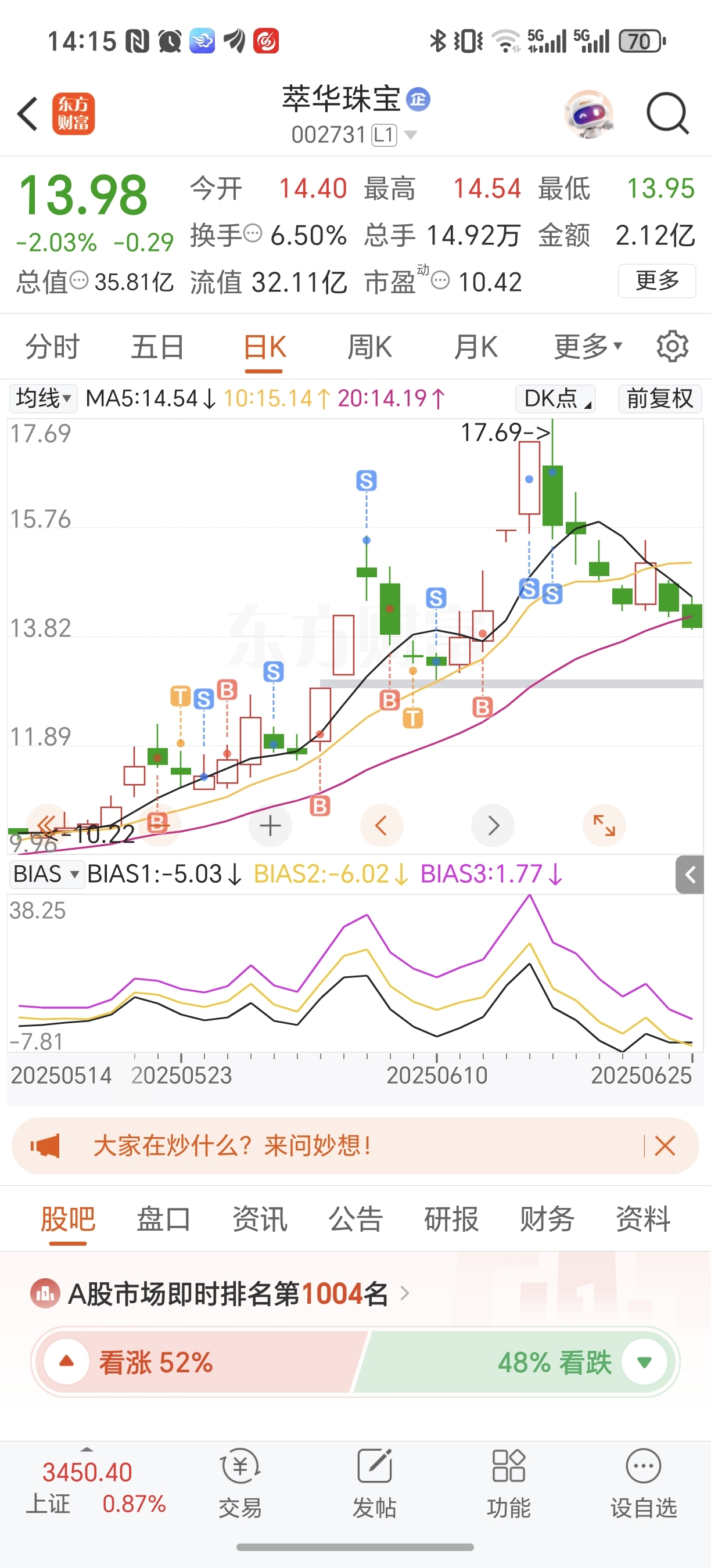
Task: Tap the info icon next to 换手
Action: [x=253, y=233]
